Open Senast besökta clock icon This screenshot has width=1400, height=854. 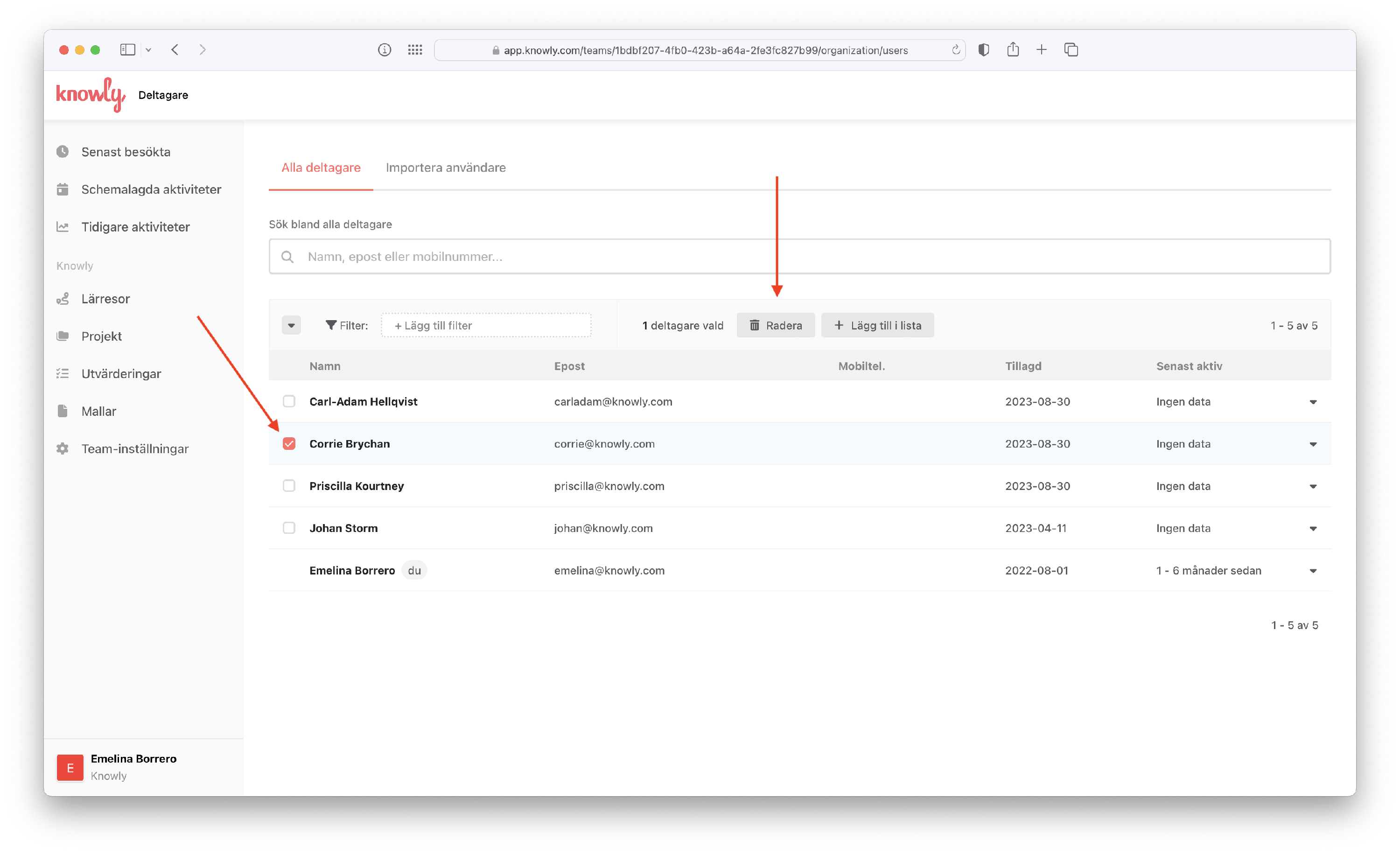click(63, 152)
